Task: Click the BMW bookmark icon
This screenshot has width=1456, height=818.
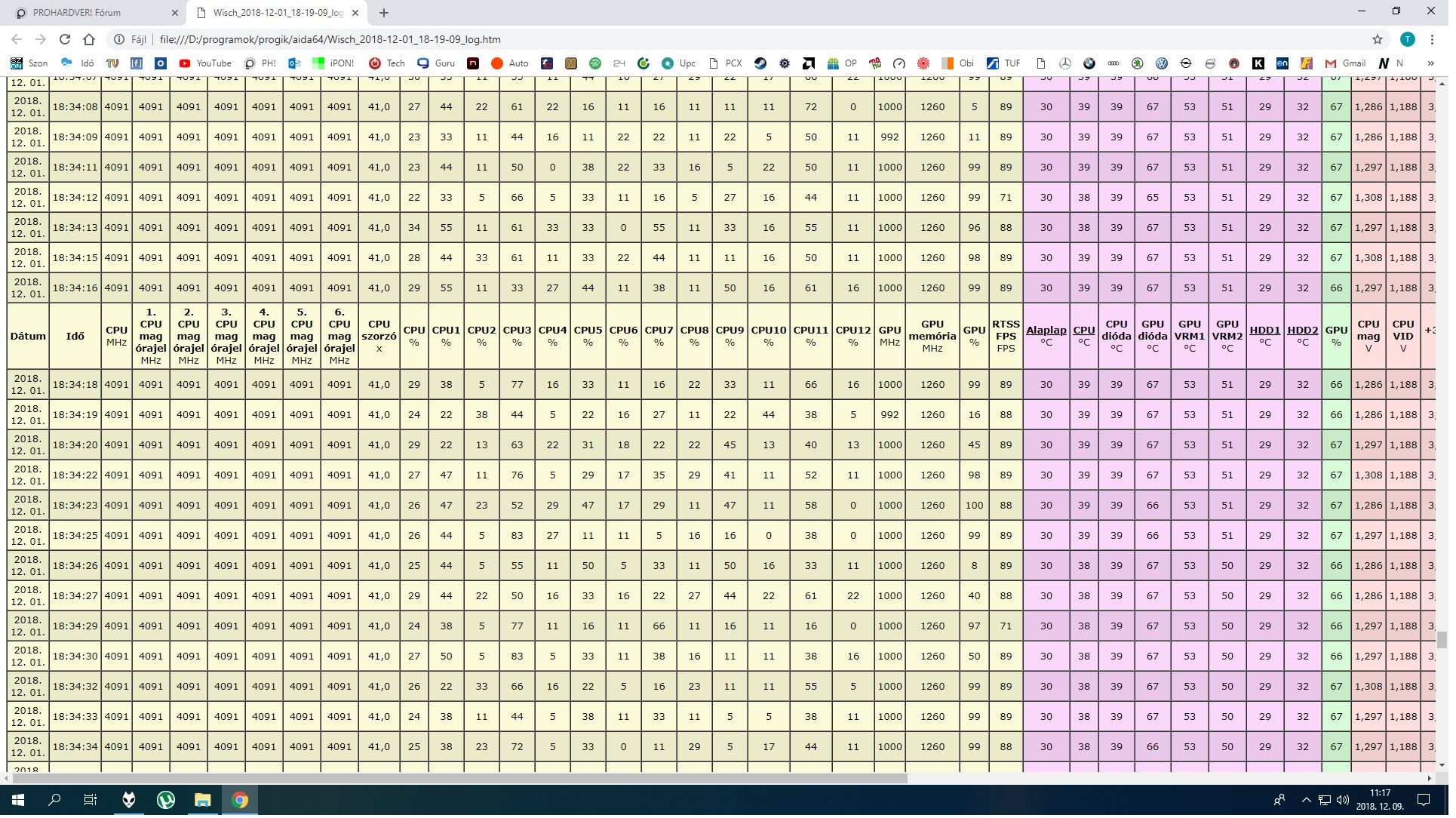Action: click(x=1089, y=63)
